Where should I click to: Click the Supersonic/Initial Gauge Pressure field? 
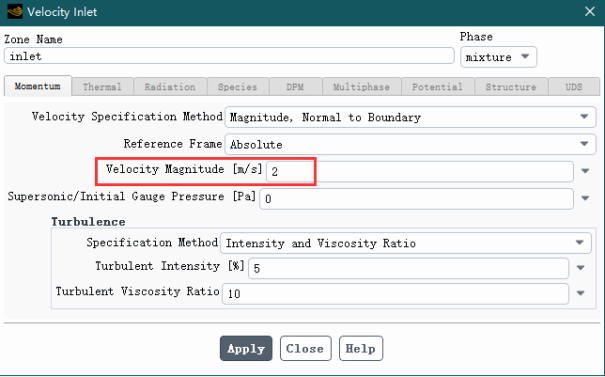[416, 199]
